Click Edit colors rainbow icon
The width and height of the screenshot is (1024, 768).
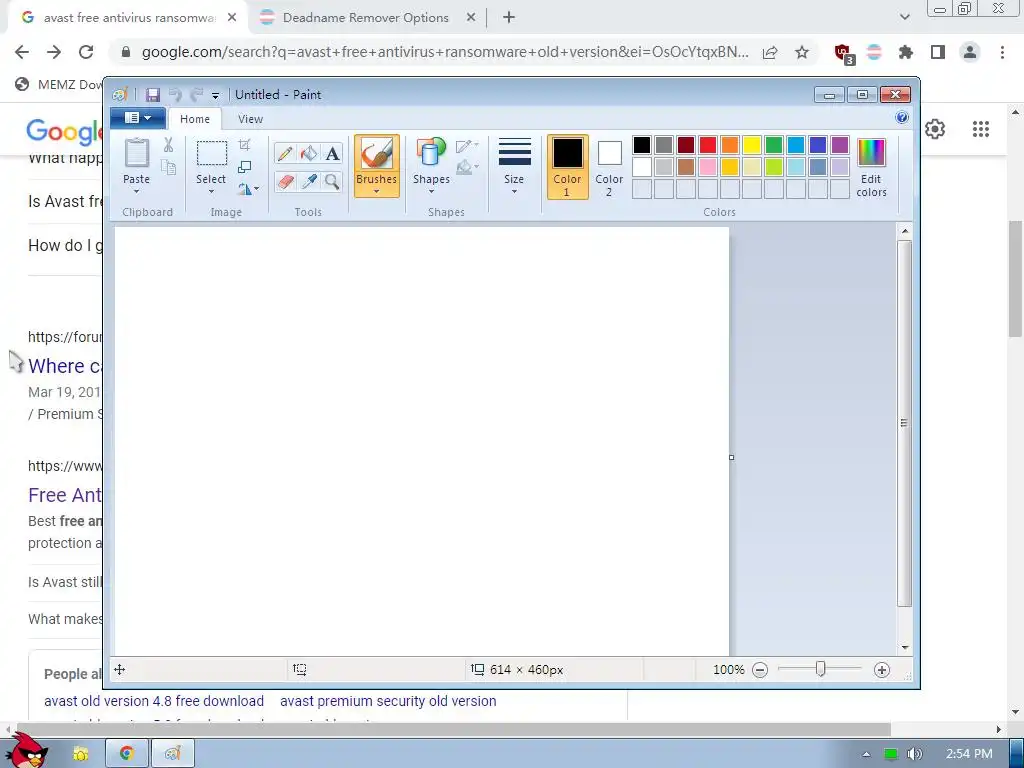[x=871, y=153]
